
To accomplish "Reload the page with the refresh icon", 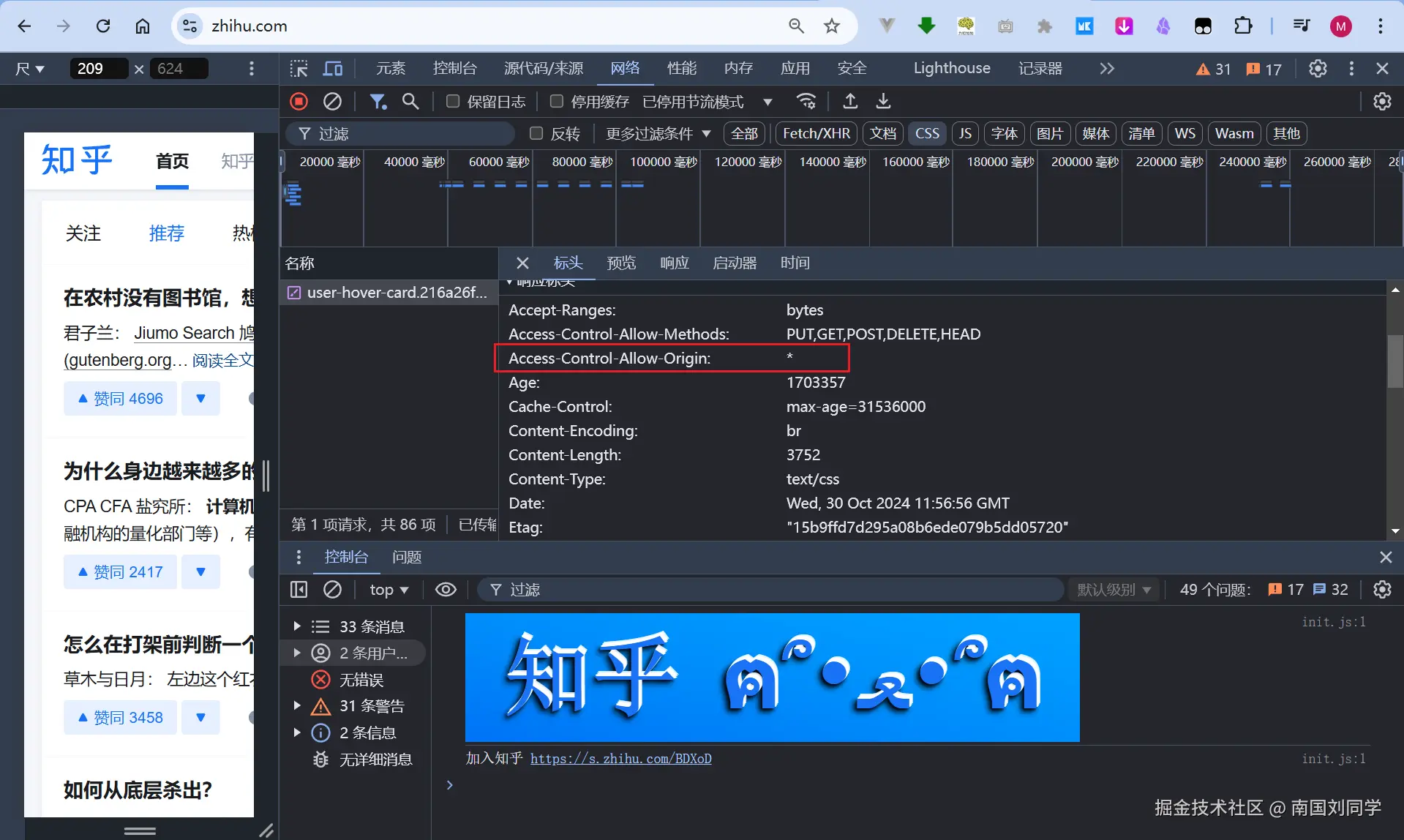I will click(103, 26).
